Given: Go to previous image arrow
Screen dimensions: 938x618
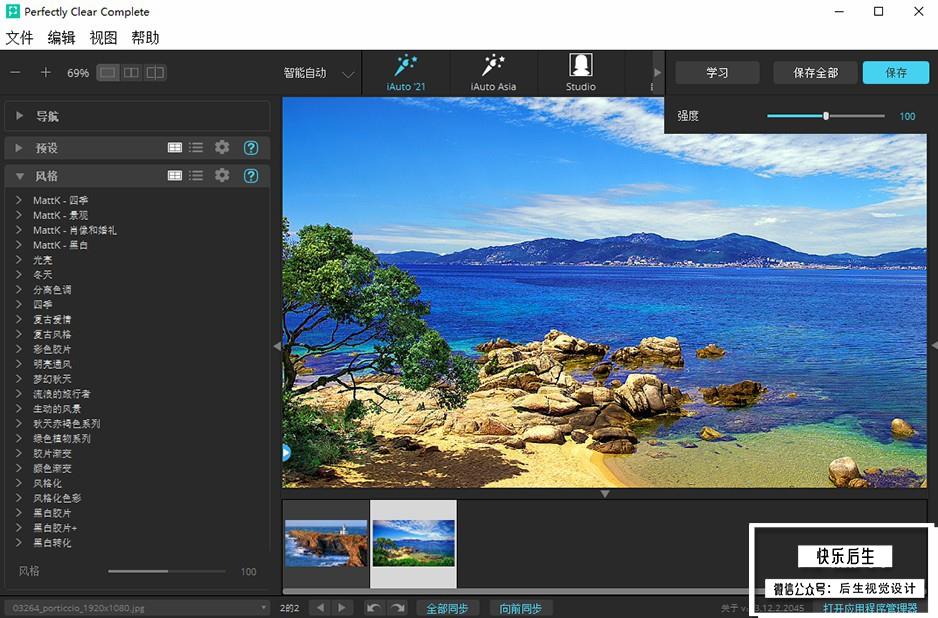Looking at the screenshot, I should click(x=320, y=608).
